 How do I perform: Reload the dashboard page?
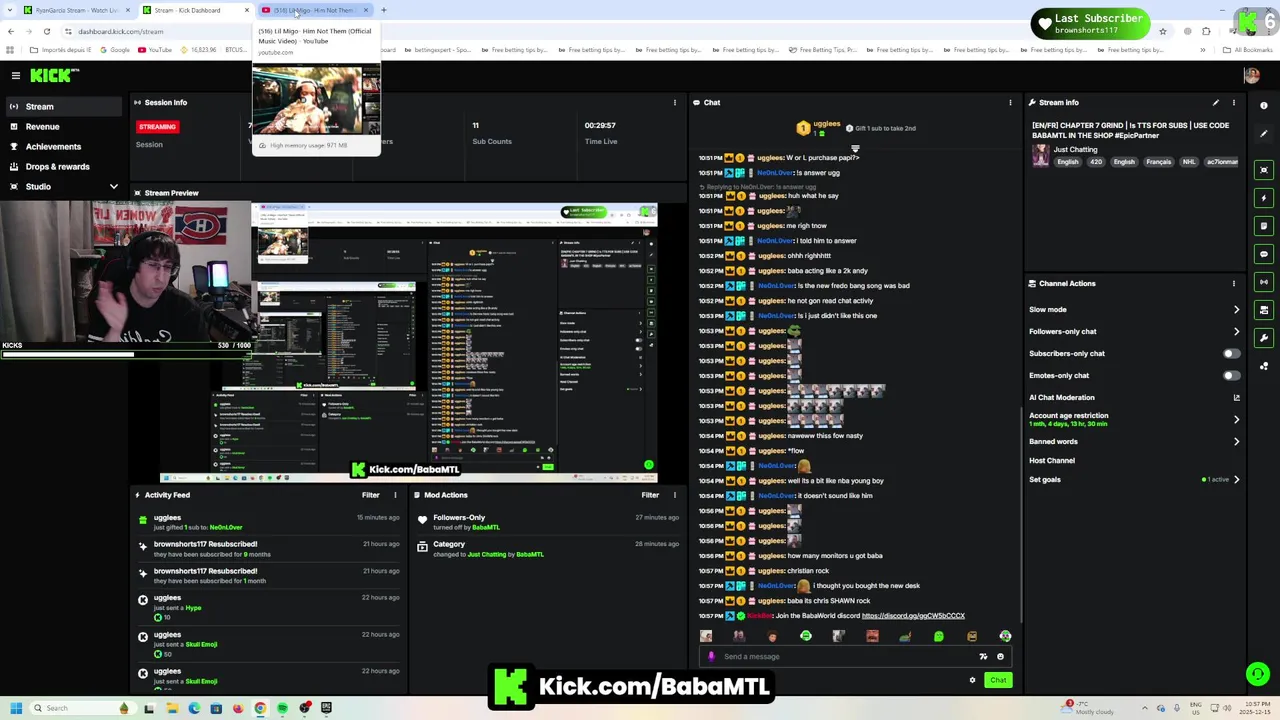tap(46, 31)
